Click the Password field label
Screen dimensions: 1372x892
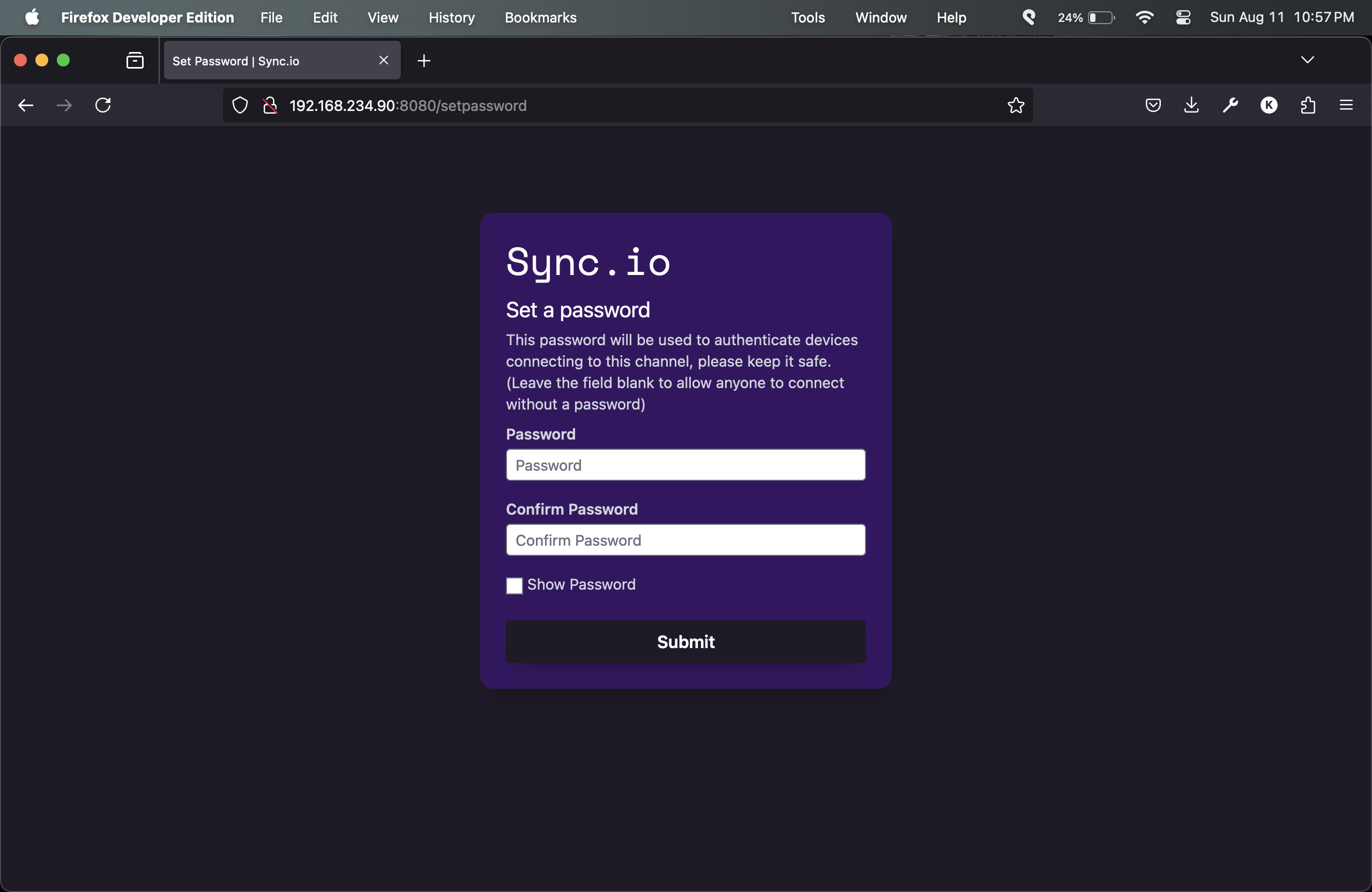541,434
